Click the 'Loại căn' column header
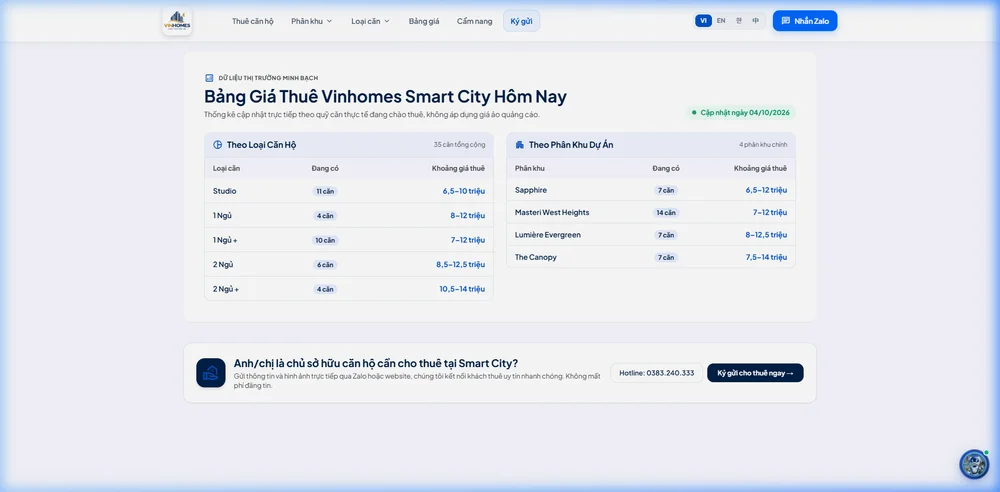Viewport: 1000px width, 492px height. 226,168
